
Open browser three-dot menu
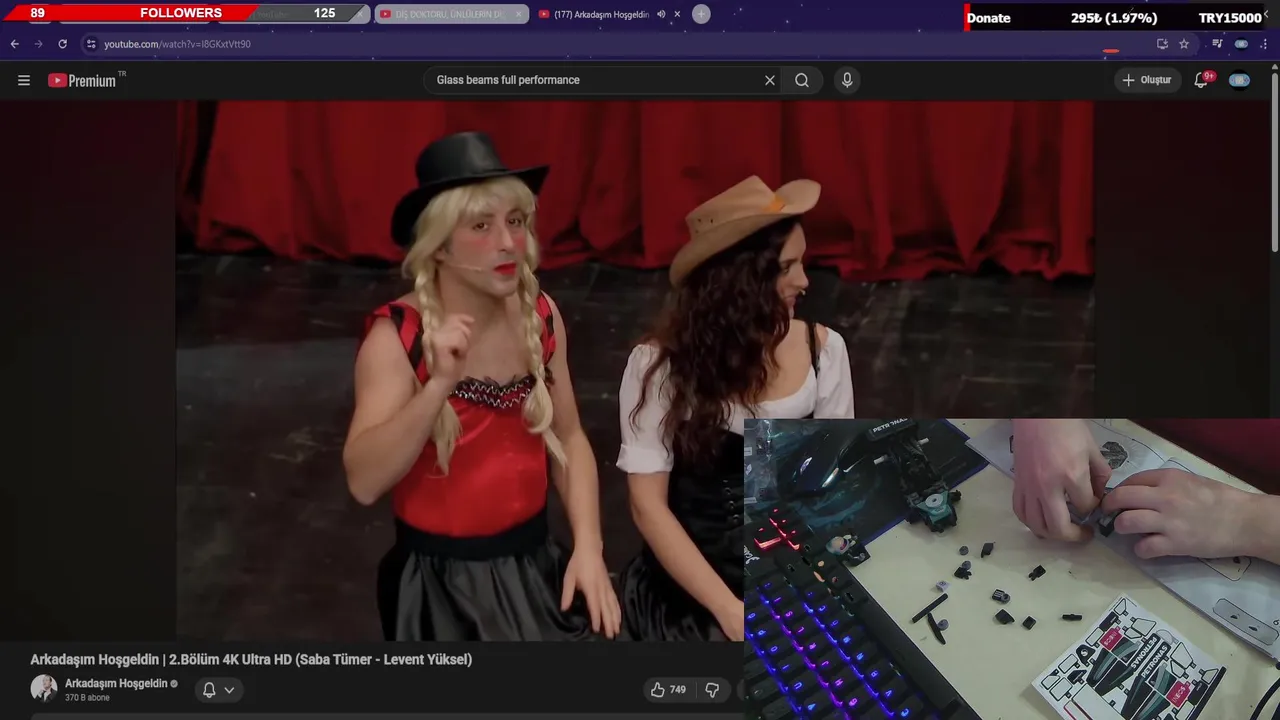pos(1265,44)
